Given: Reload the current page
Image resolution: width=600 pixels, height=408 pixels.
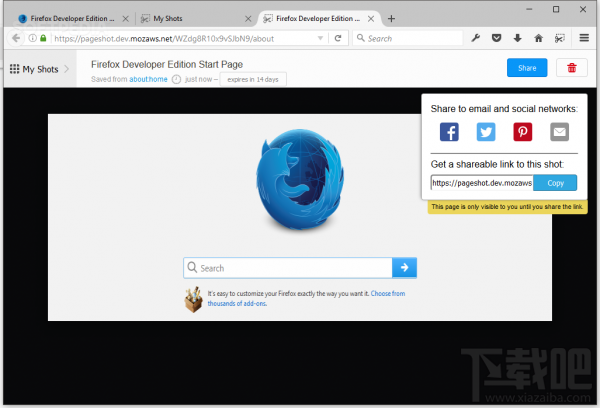Looking at the screenshot, I should click(338, 38).
